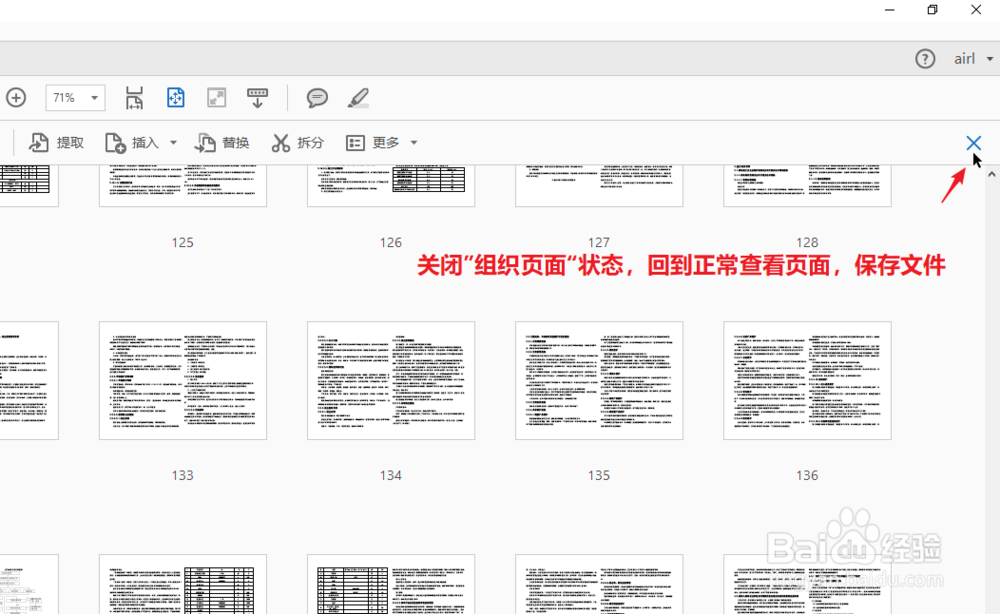Restore down the application window
The height and width of the screenshot is (614, 1000).
pos(932,10)
